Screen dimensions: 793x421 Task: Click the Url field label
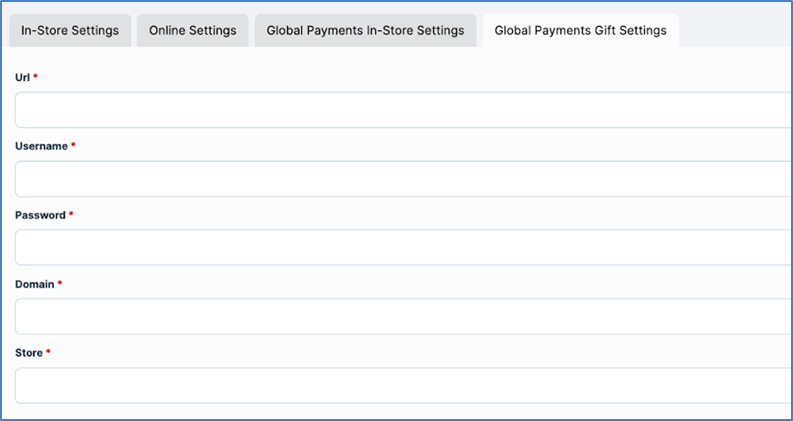(22, 77)
